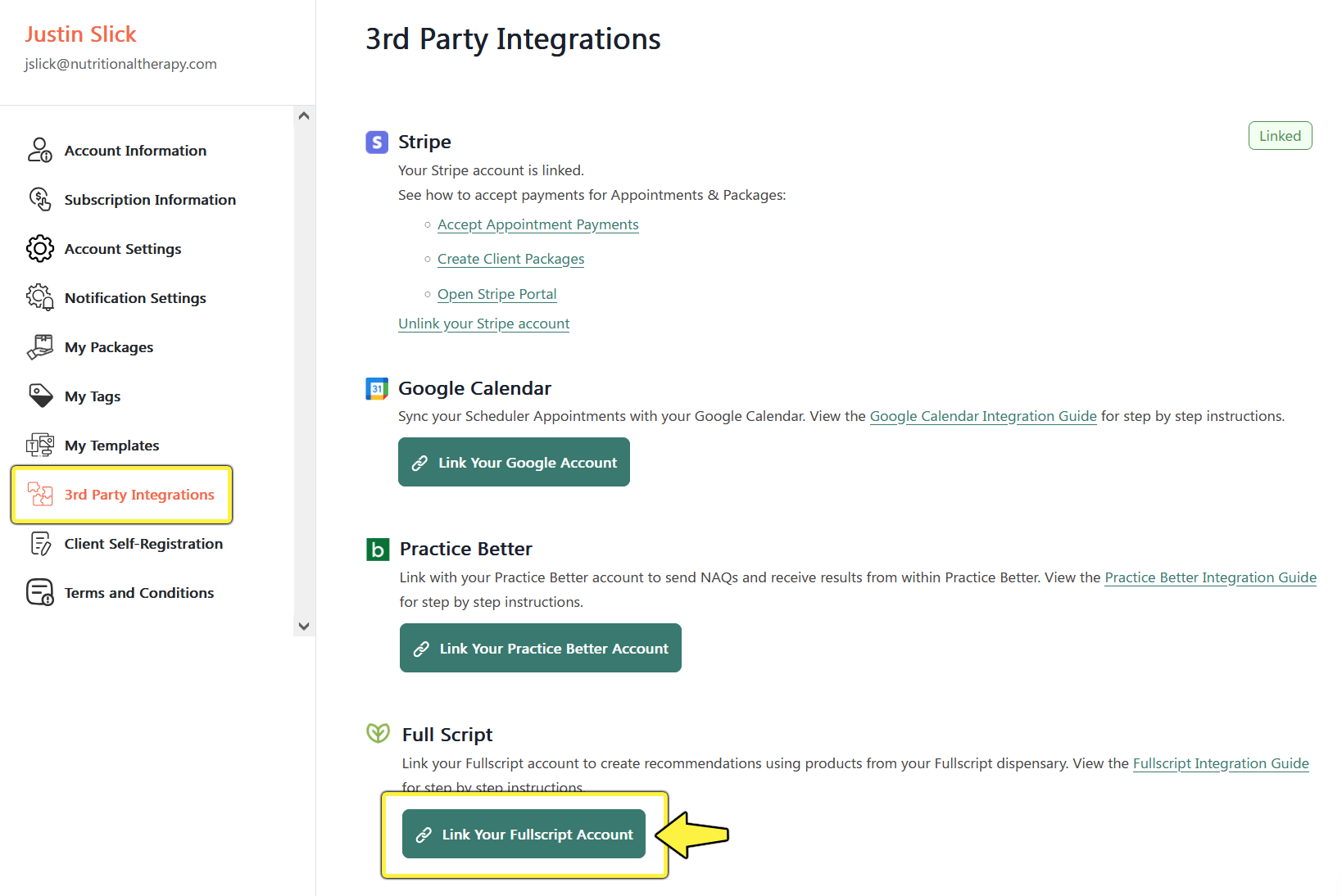Click the Google Calendar logo icon
This screenshot has height=896, width=1342.
377,389
